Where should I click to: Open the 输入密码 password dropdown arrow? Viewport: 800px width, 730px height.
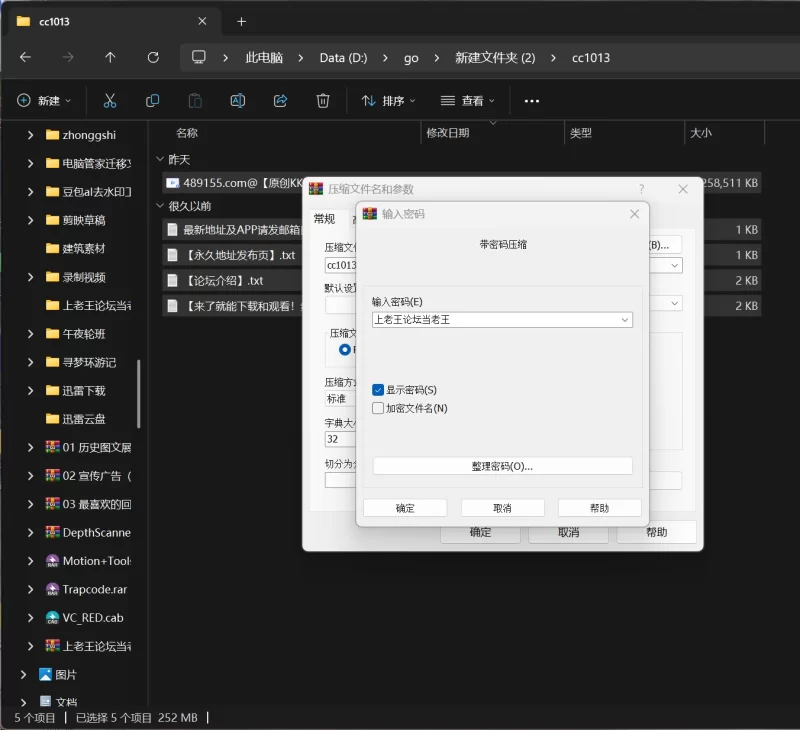pos(624,320)
